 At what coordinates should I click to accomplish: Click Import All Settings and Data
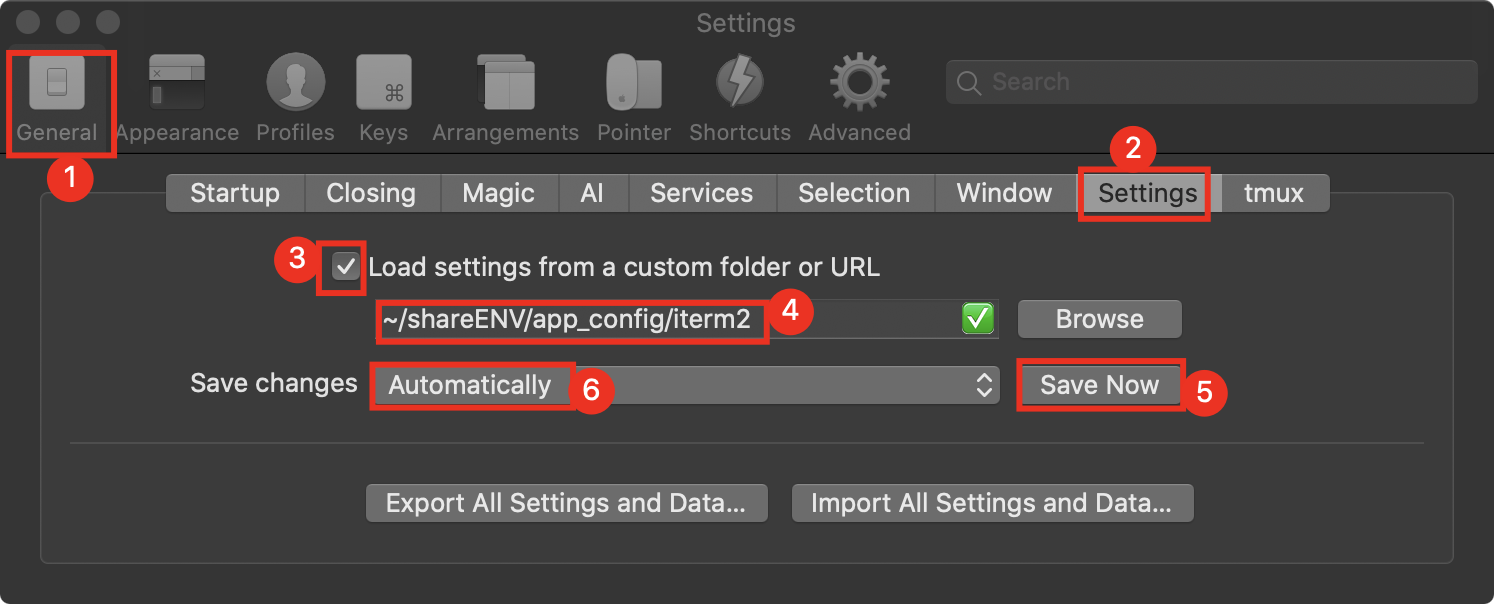pos(992,503)
